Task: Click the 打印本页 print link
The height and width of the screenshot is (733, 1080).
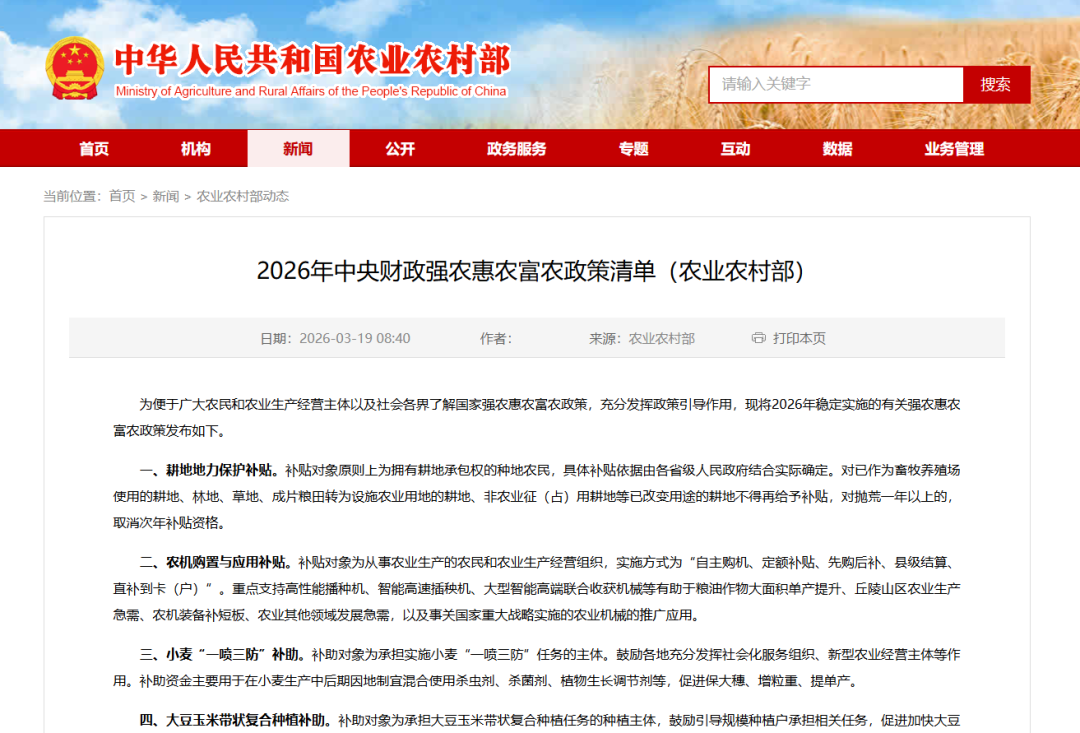Action: pyautogui.click(x=799, y=338)
